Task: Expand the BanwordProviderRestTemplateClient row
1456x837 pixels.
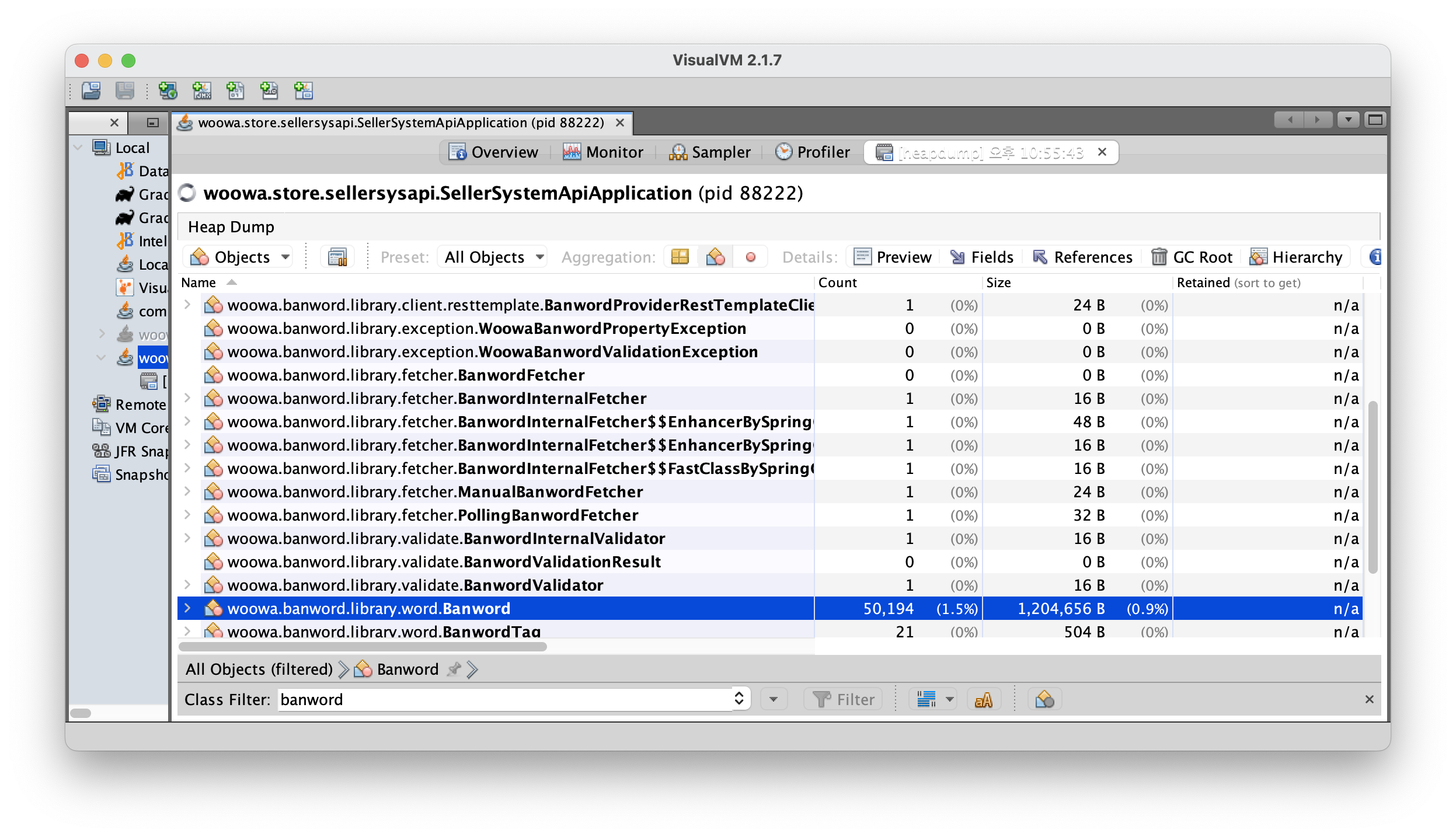Action: coord(187,305)
